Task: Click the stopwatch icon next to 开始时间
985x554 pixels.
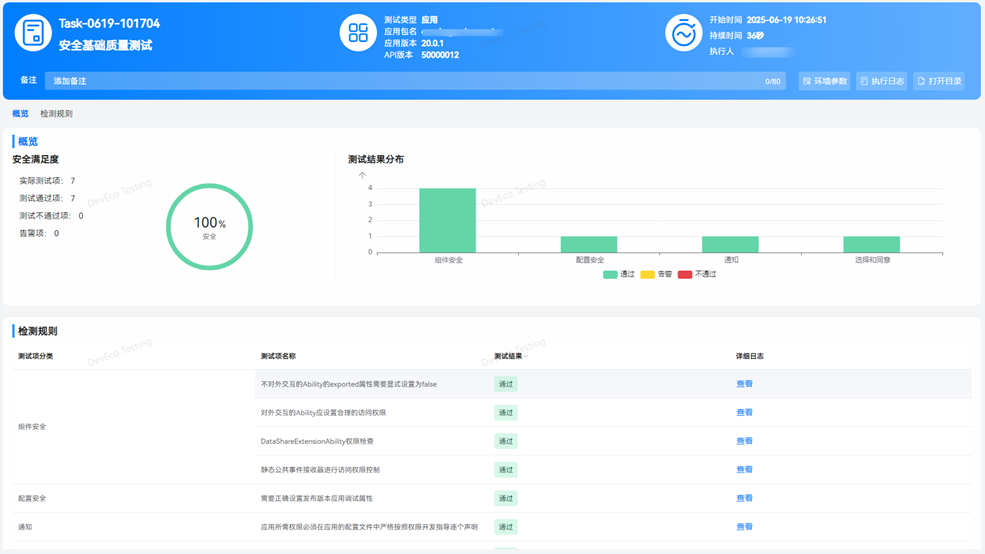Action: [683, 33]
